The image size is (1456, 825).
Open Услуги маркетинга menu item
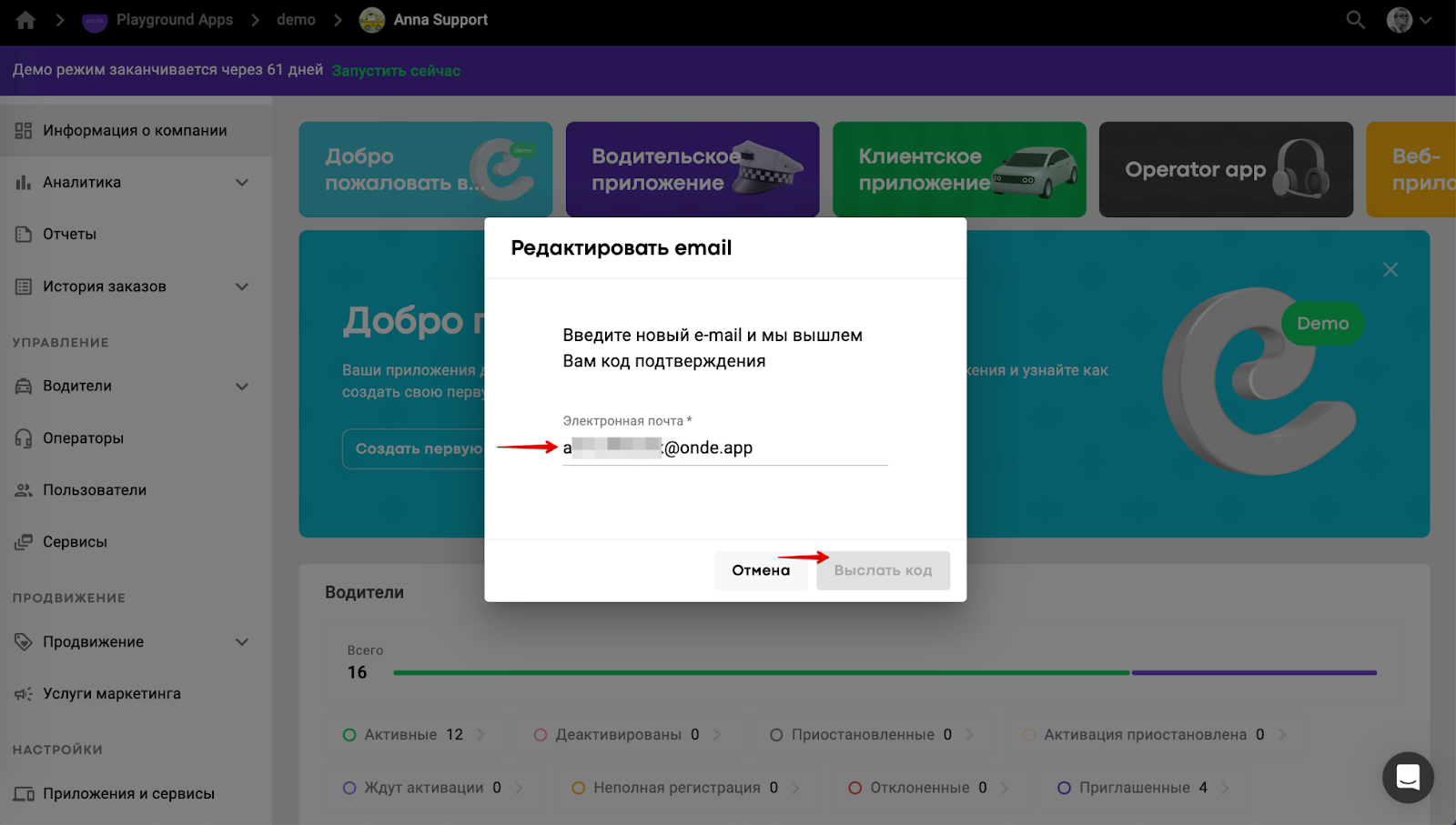coord(136,694)
